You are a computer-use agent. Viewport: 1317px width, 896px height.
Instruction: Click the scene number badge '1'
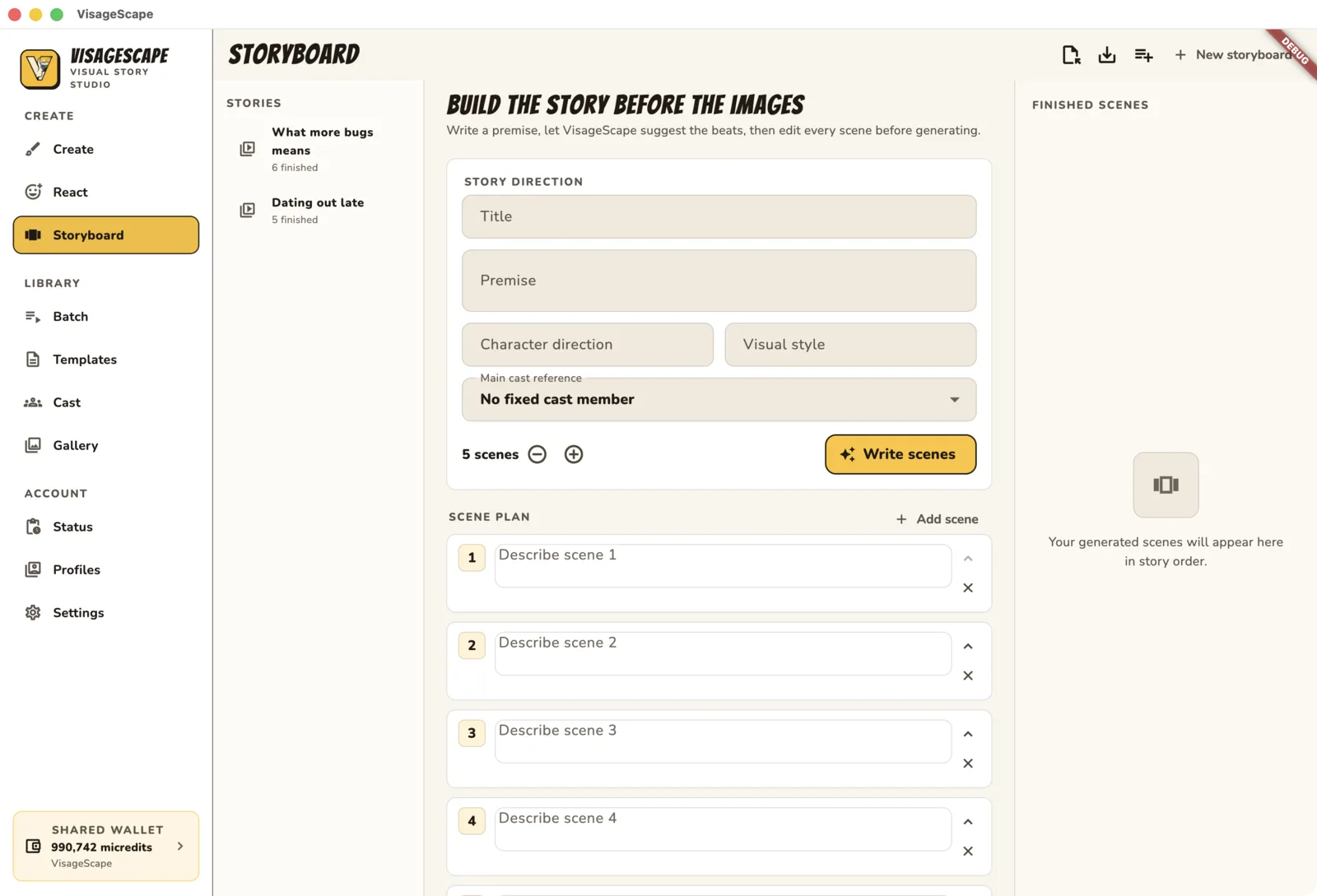pyautogui.click(x=472, y=558)
